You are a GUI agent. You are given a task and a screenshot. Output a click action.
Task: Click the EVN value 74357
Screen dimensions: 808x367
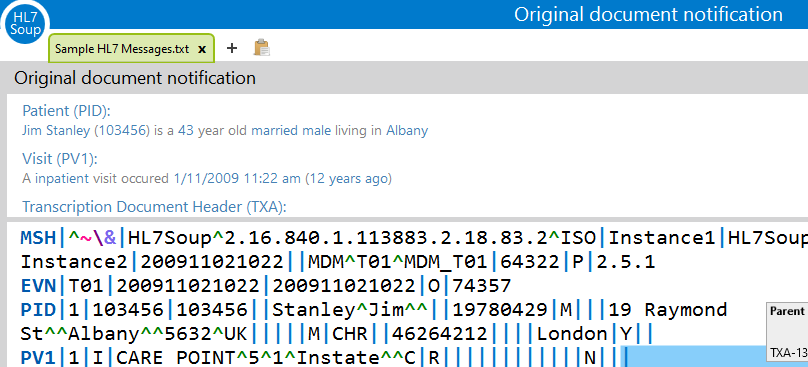point(481,286)
